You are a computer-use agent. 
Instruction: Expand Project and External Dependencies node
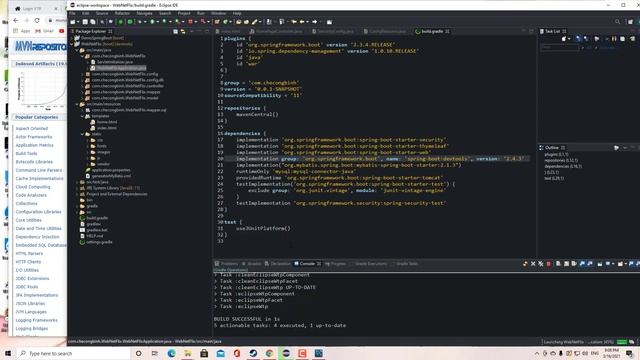click(77, 194)
